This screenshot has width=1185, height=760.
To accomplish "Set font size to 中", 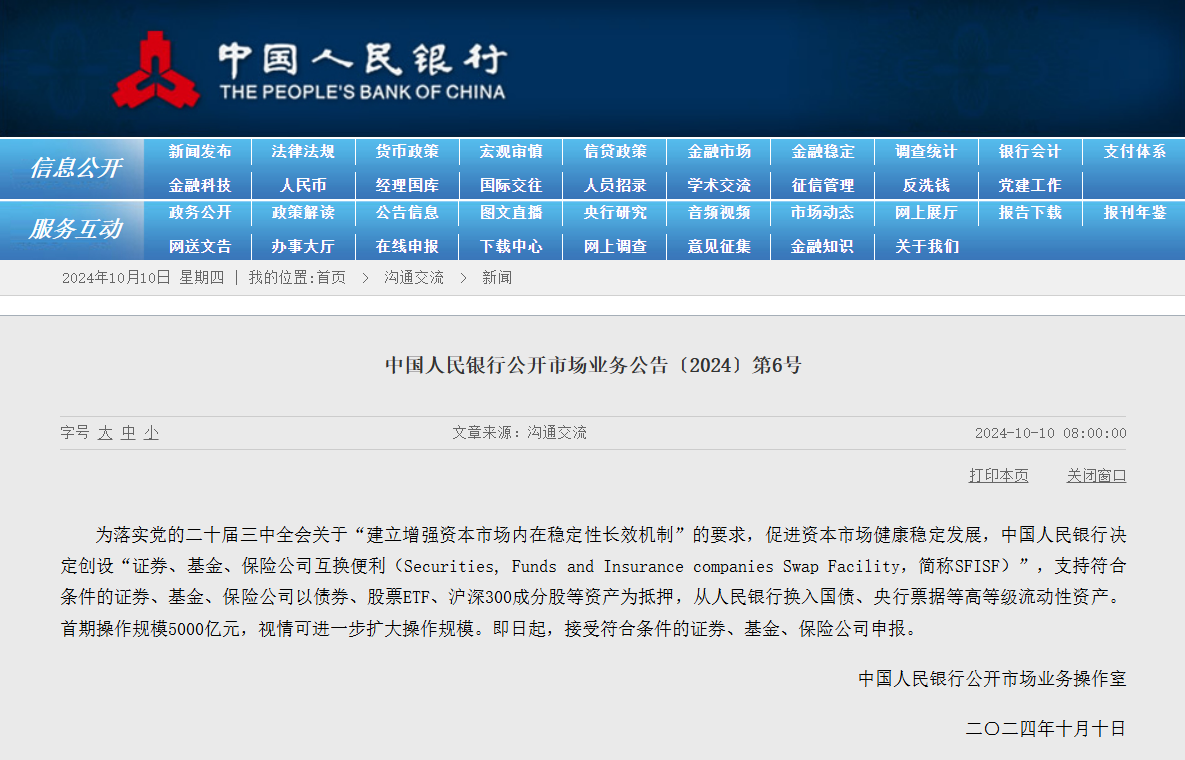I will coord(128,433).
